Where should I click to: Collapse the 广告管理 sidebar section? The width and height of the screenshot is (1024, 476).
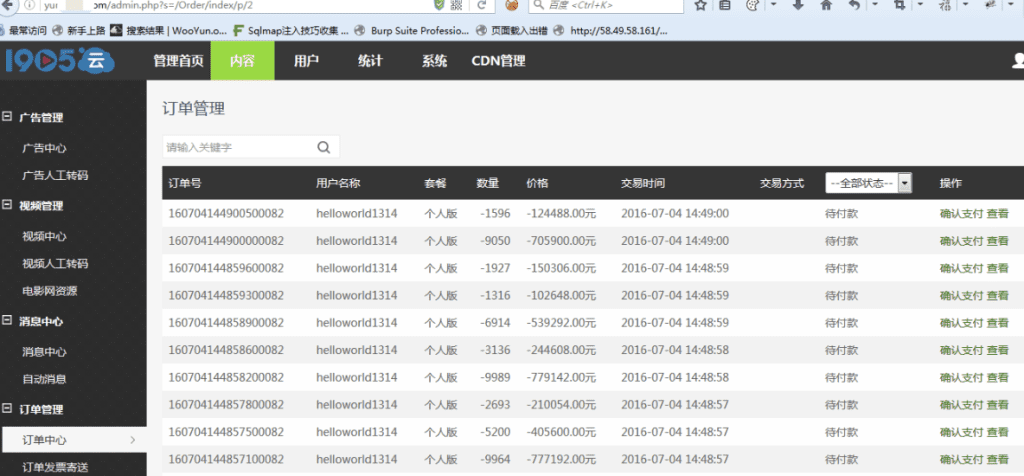coord(8,117)
